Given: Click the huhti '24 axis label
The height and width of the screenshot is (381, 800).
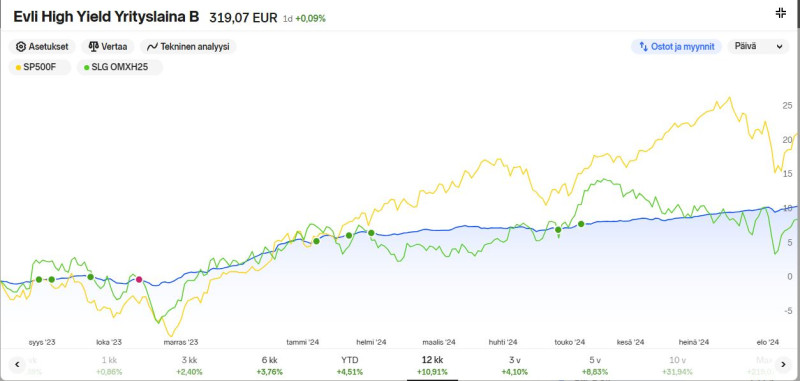Looking at the screenshot, I should click(x=503, y=342).
